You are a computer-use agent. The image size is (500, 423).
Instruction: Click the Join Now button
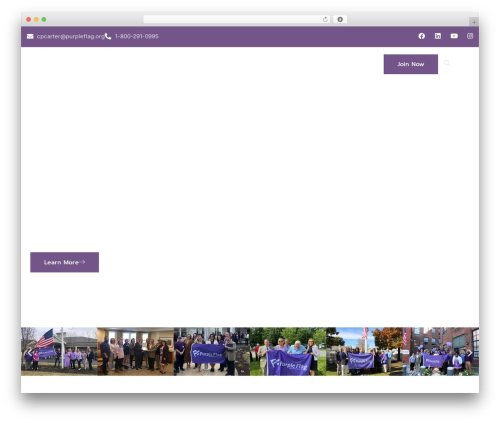[x=411, y=64]
